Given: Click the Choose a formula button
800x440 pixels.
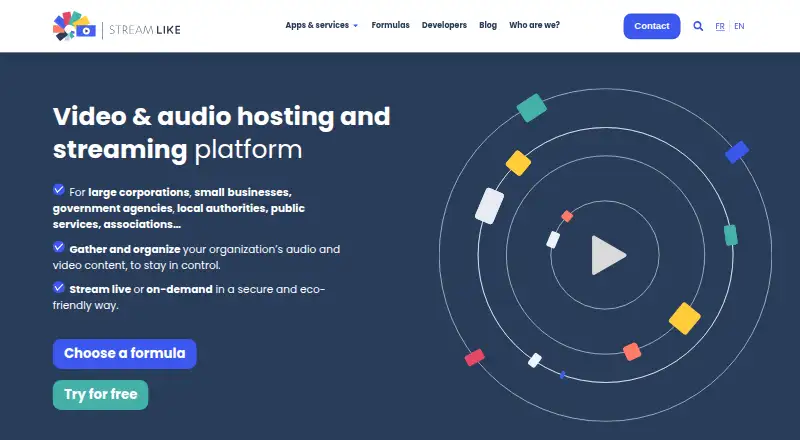Looking at the screenshot, I should coord(124,353).
